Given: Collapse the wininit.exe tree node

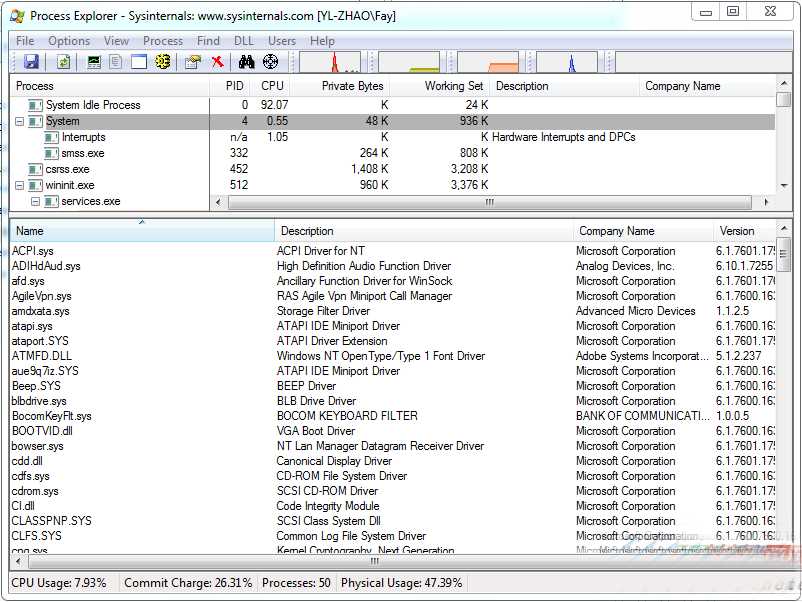Looking at the screenshot, I should [x=18, y=185].
